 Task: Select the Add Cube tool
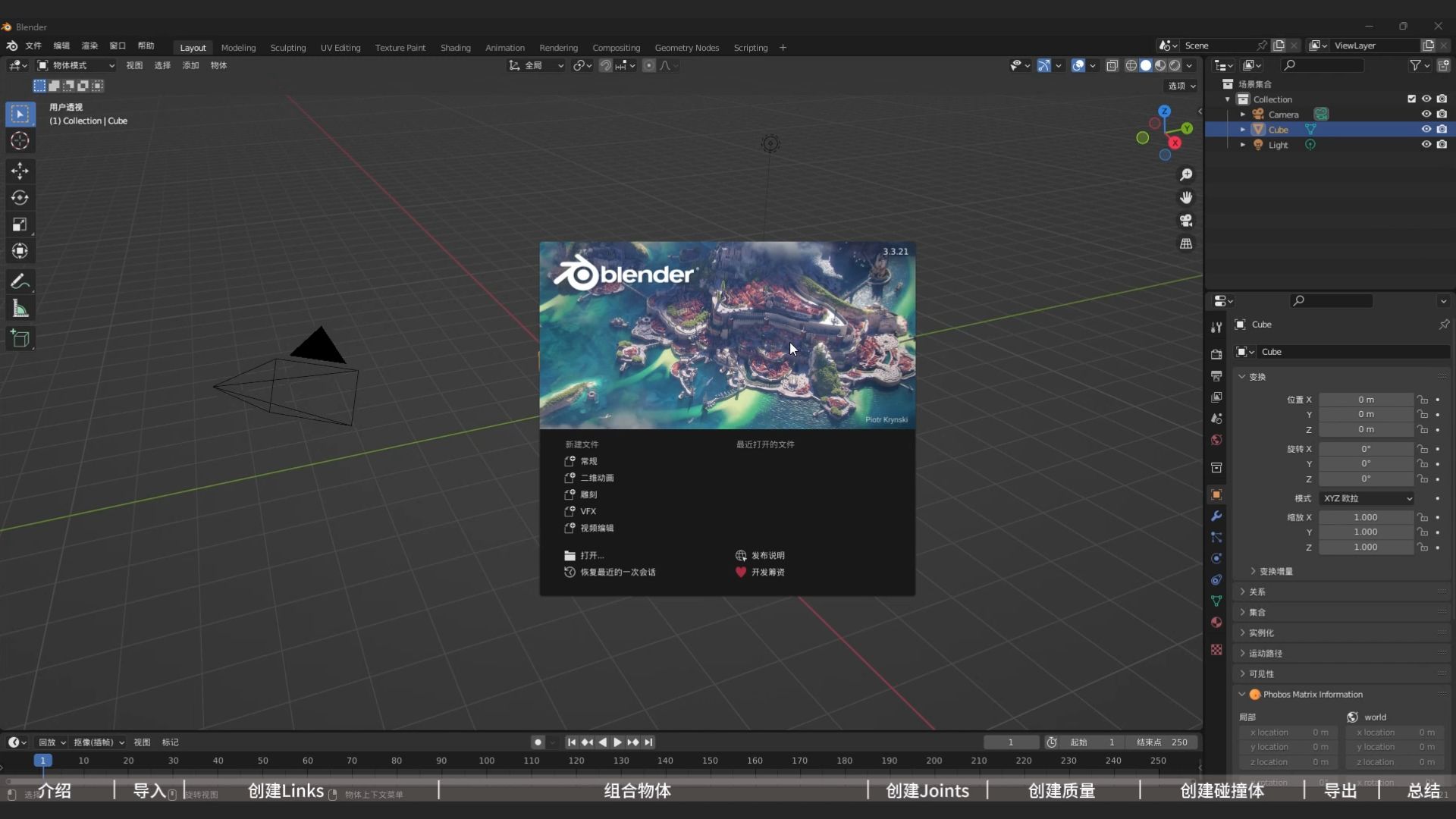tap(20, 338)
